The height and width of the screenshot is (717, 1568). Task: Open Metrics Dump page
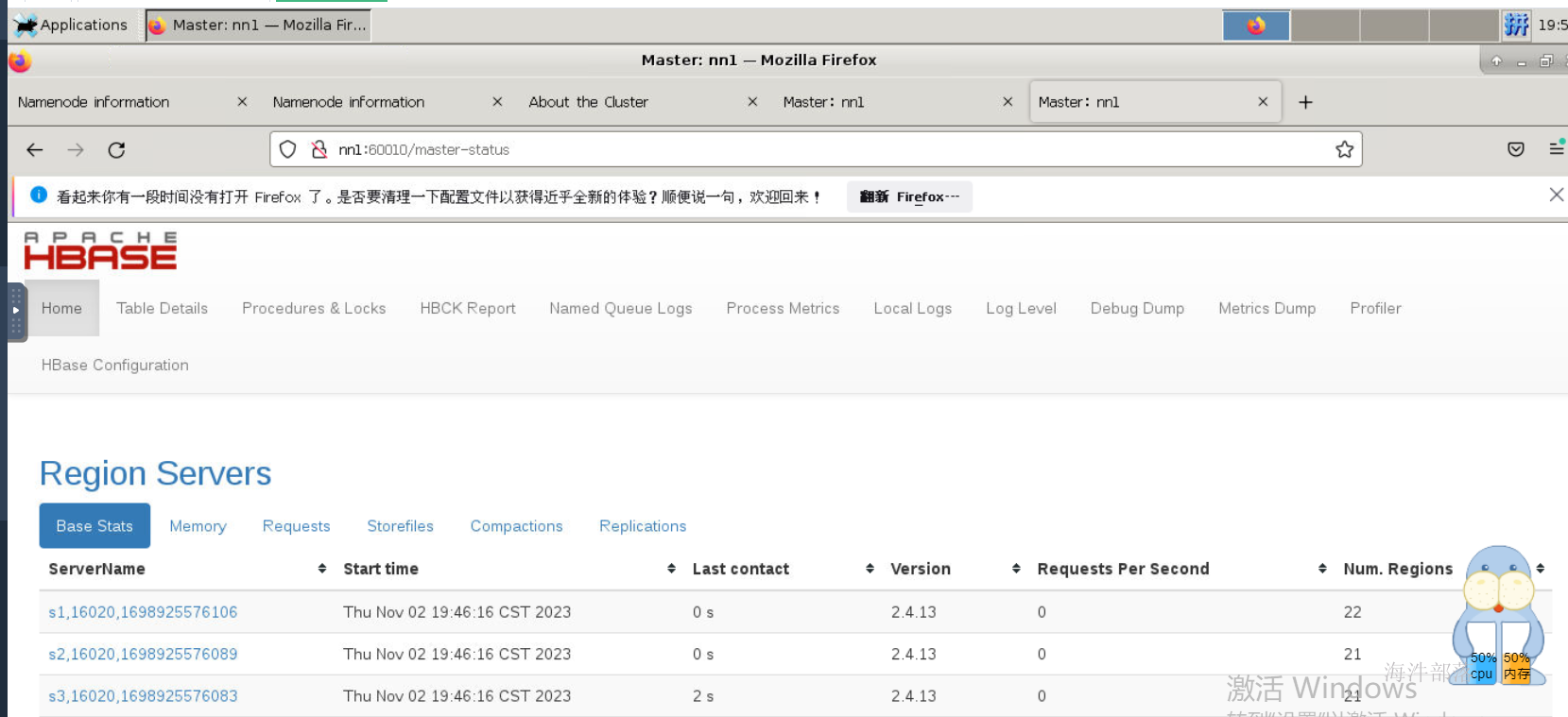point(1266,308)
